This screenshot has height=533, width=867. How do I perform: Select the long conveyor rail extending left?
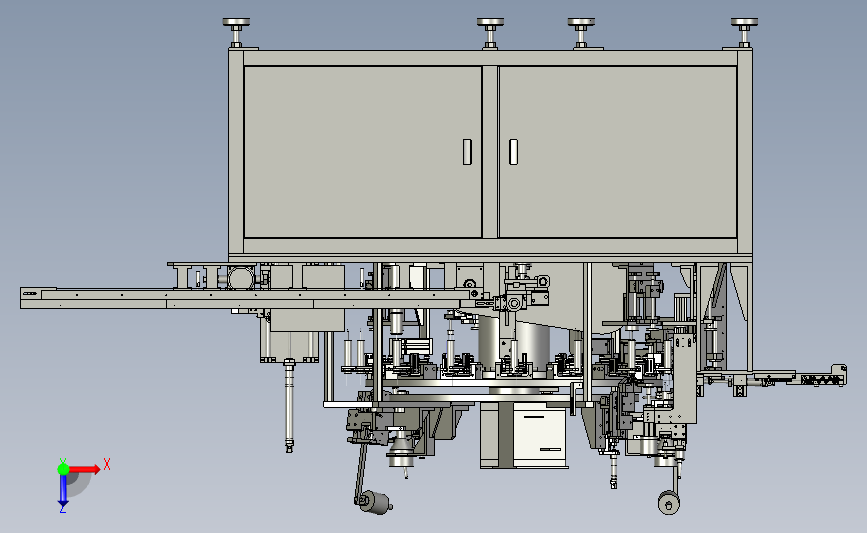pos(243,298)
